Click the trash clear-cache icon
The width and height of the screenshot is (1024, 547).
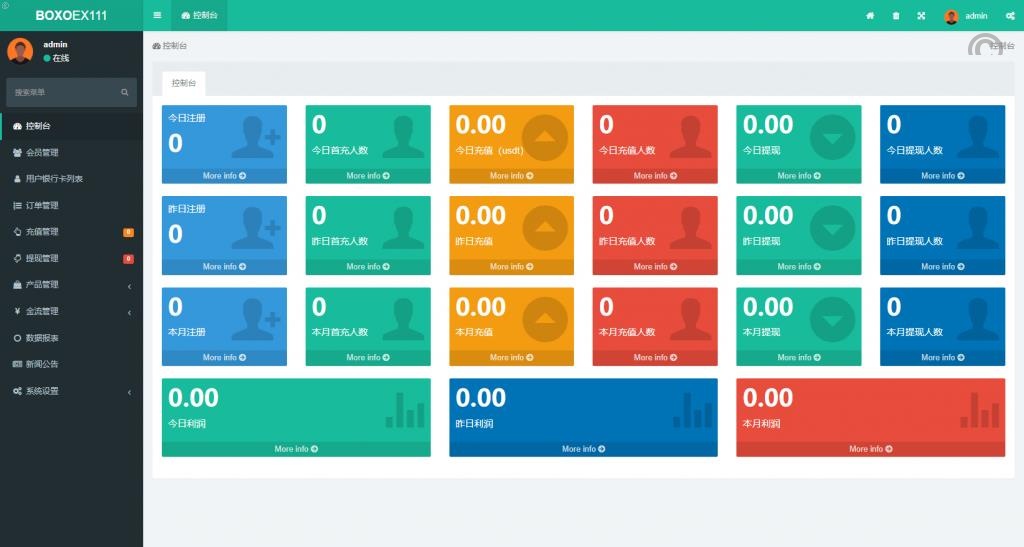(895, 16)
